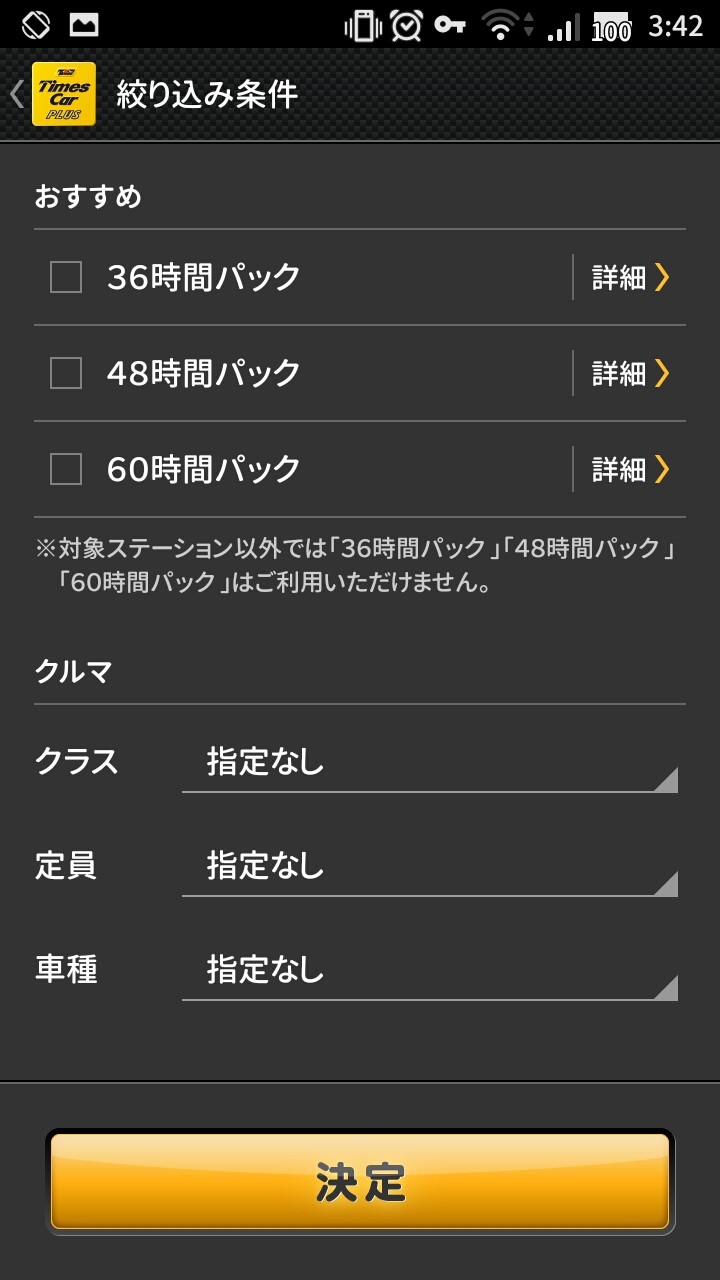Tap the Times Car Plus logo icon
The width and height of the screenshot is (720, 1280).
pyautogui.click(x=64, y=94)
